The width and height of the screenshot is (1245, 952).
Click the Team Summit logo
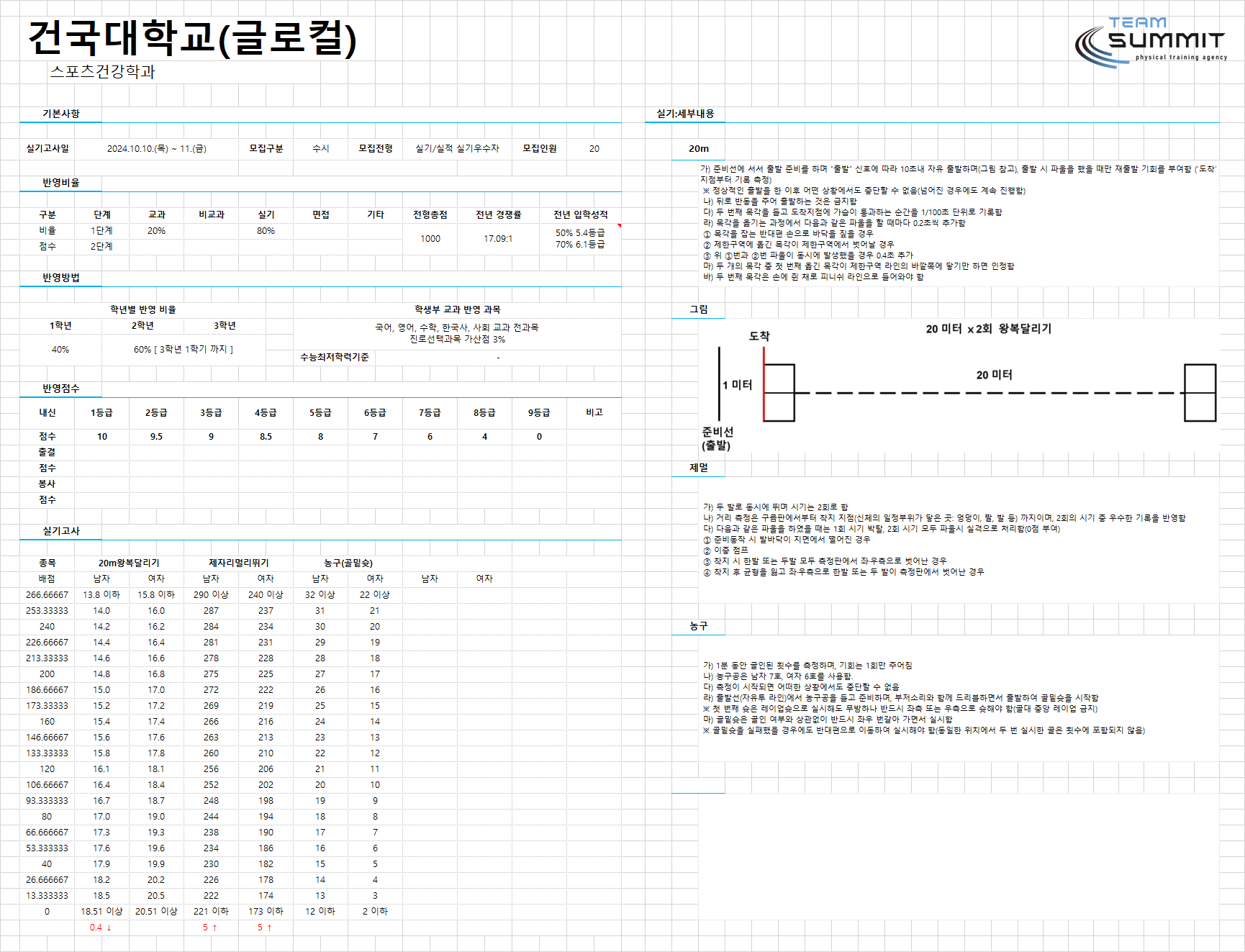(x=1150, y=43)
